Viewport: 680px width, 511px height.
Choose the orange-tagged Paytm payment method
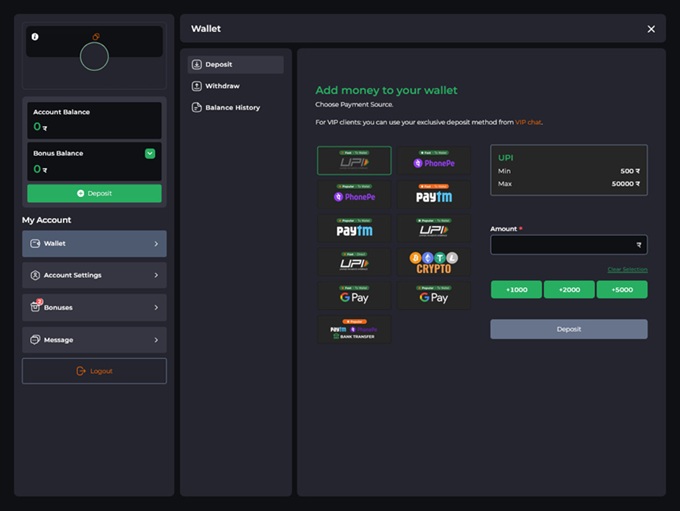[435, 194]
